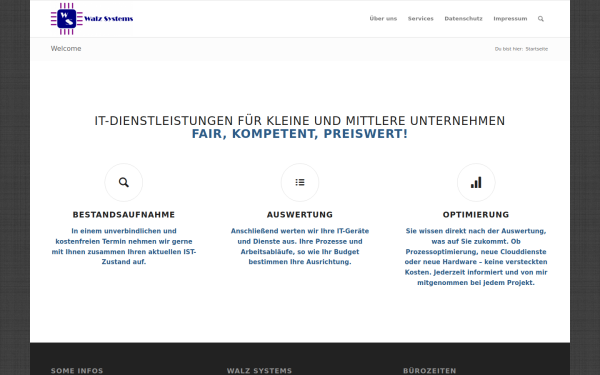The height and width of the screenshot is (375, 600).
Task: Click the Welcome page title
Action: [66, 49]
